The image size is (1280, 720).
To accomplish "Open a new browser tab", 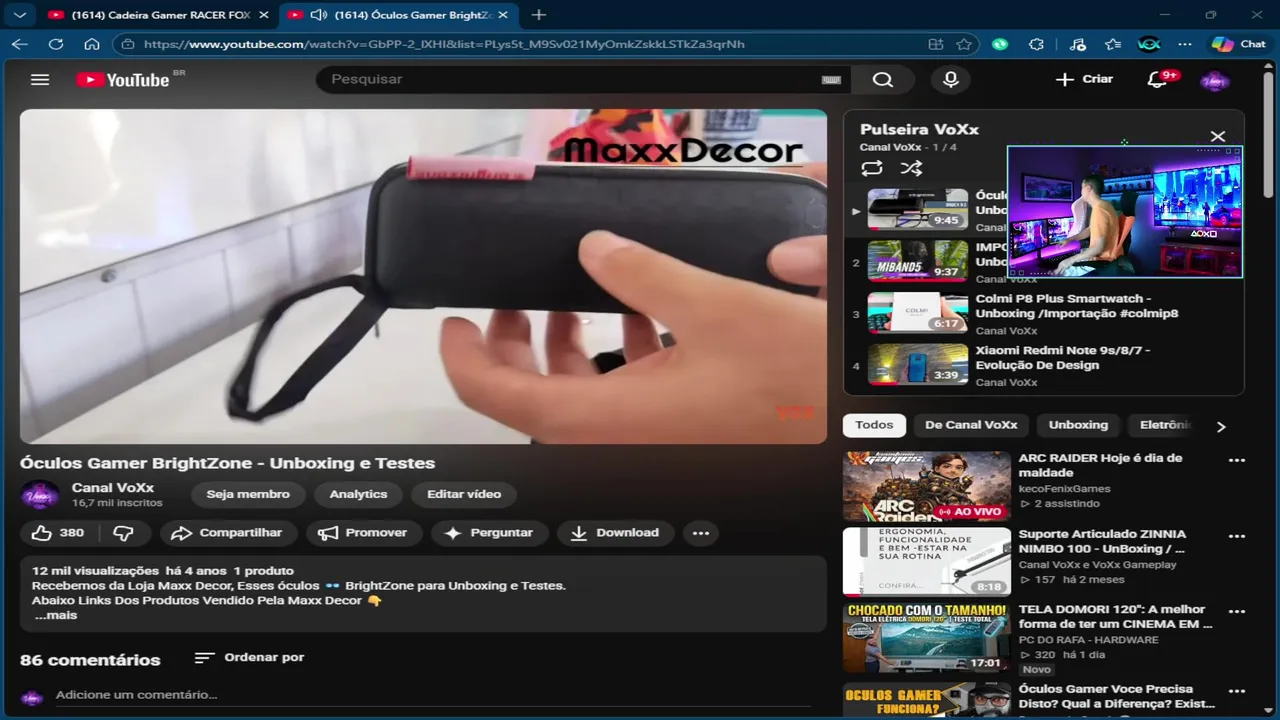I will tap(539, 15).
